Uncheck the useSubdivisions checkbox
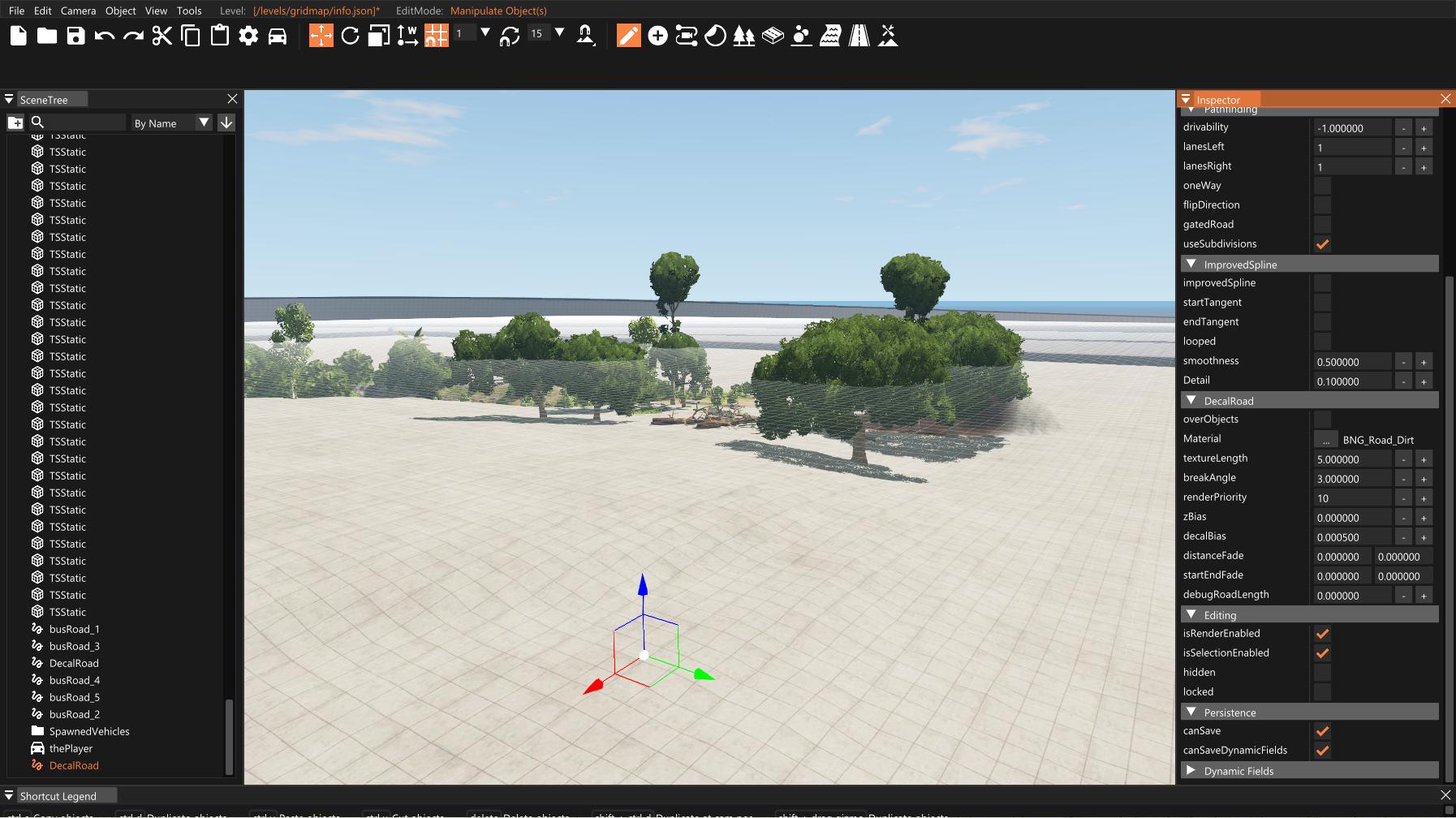This screenshot has width=1456, height=818. pos(1323,244)
